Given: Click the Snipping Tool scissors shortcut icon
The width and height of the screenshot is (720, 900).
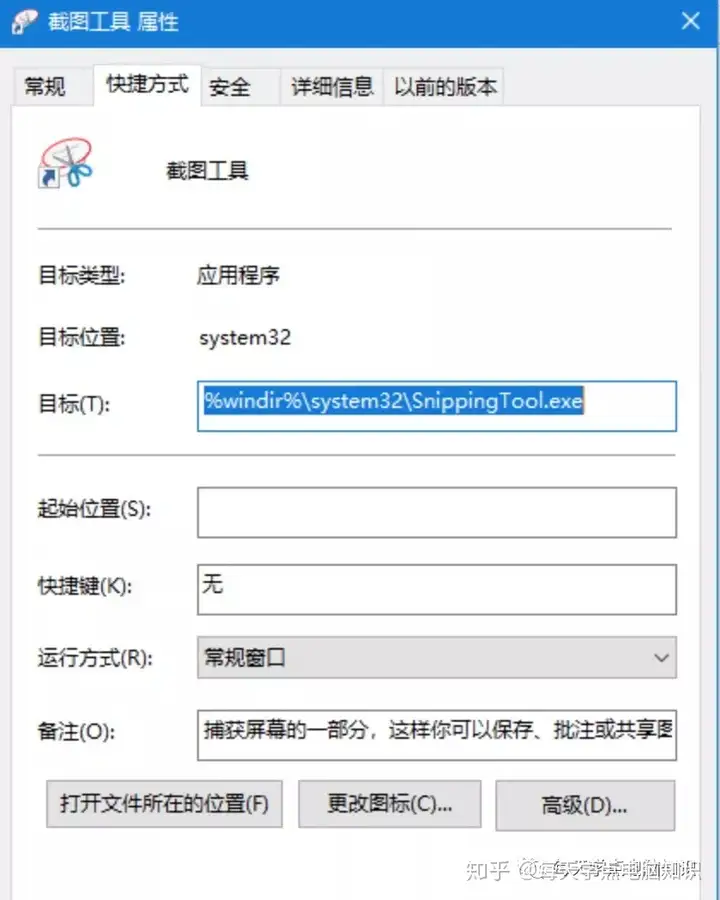Looking at the screenshot, I should [x=65, y=163].
